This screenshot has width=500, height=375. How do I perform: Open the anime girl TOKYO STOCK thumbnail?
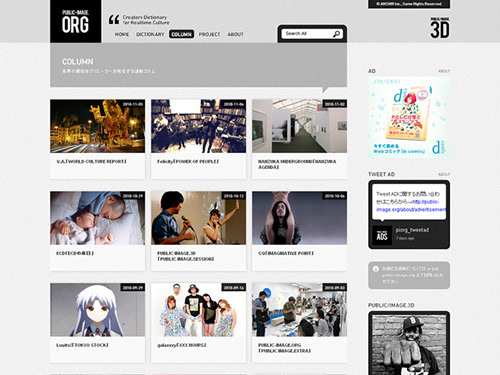coord(98,310)
